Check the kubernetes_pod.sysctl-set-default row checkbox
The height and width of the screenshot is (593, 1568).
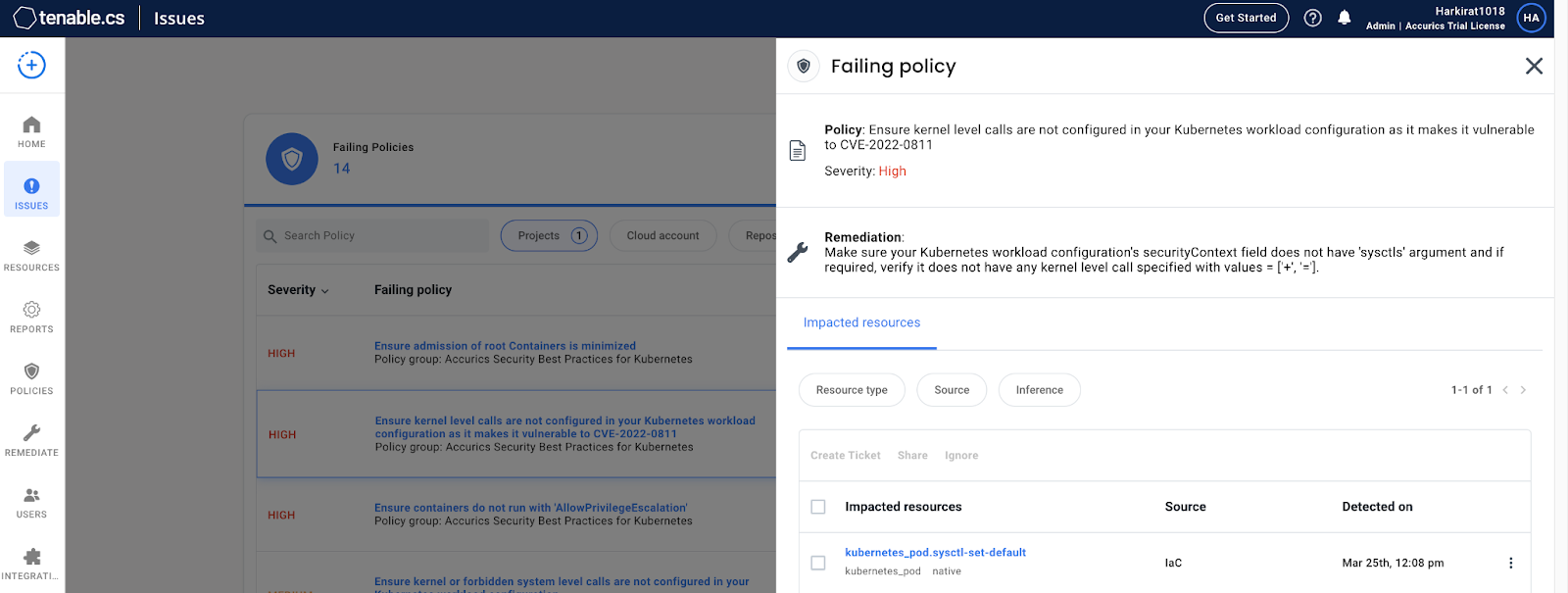[818, 563]
